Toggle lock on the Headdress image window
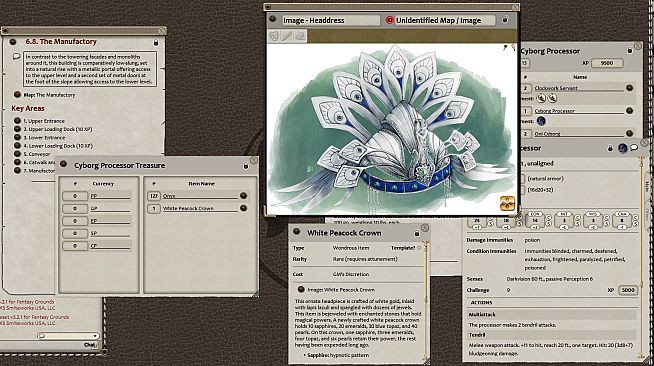 [505, 20]
